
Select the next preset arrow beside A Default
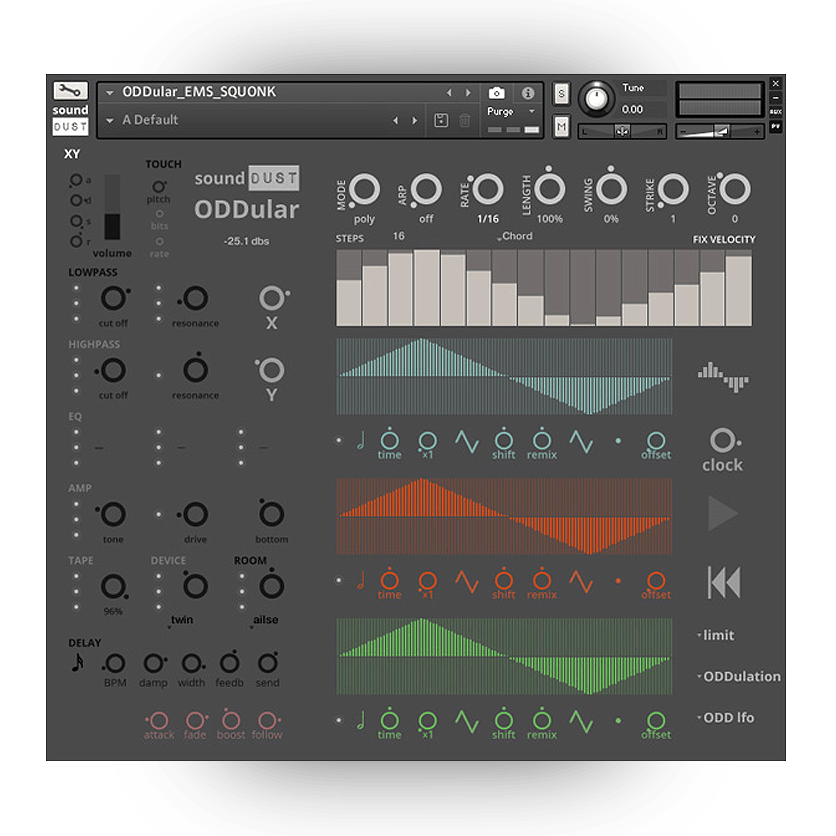tap(414, 120)
